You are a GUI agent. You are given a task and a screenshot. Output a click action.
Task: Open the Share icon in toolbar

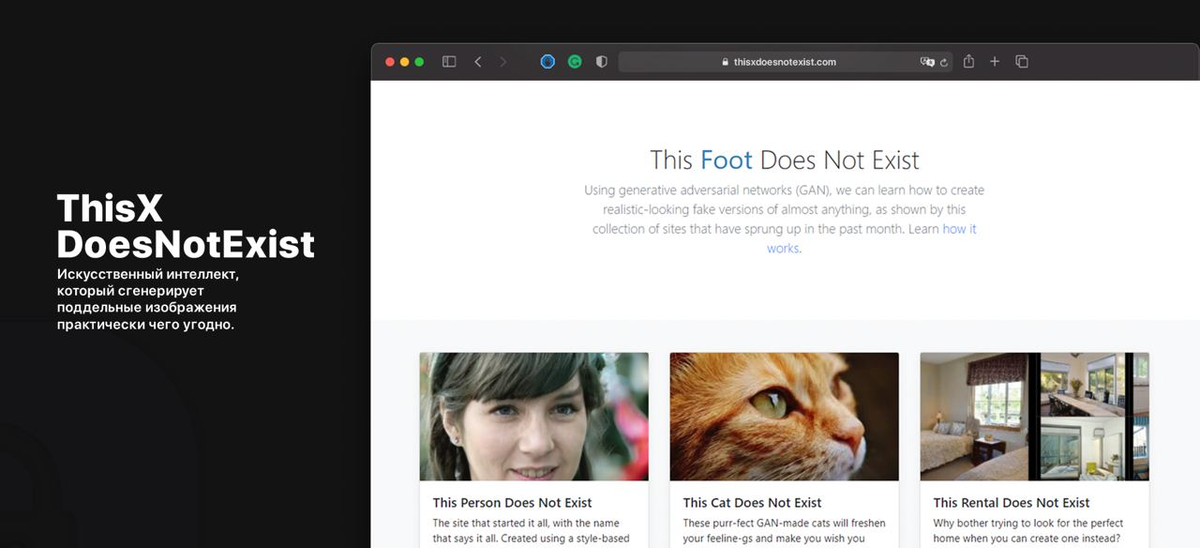click(969, 62)
